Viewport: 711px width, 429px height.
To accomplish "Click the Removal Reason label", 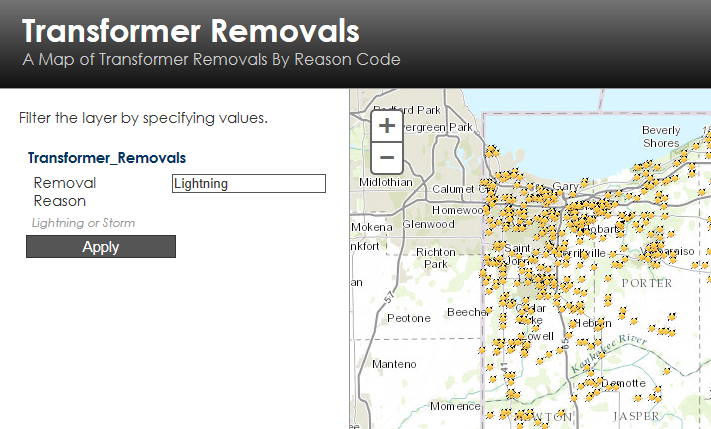I will coord(65,192).
